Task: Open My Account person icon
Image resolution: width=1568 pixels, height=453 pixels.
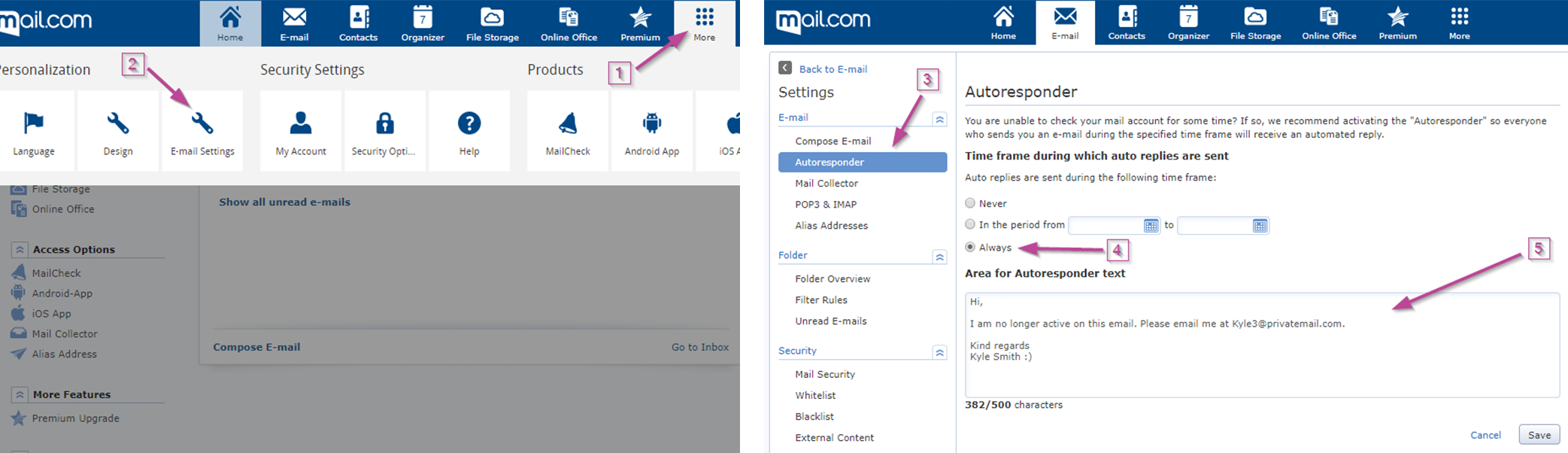Action: 301,123
